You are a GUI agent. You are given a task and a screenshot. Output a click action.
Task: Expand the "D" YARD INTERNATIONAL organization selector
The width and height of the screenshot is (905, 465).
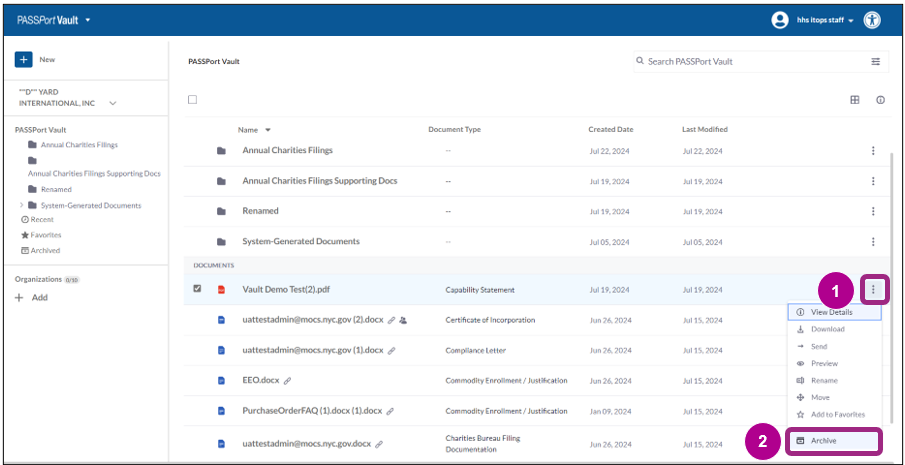[x=113, y=103]
